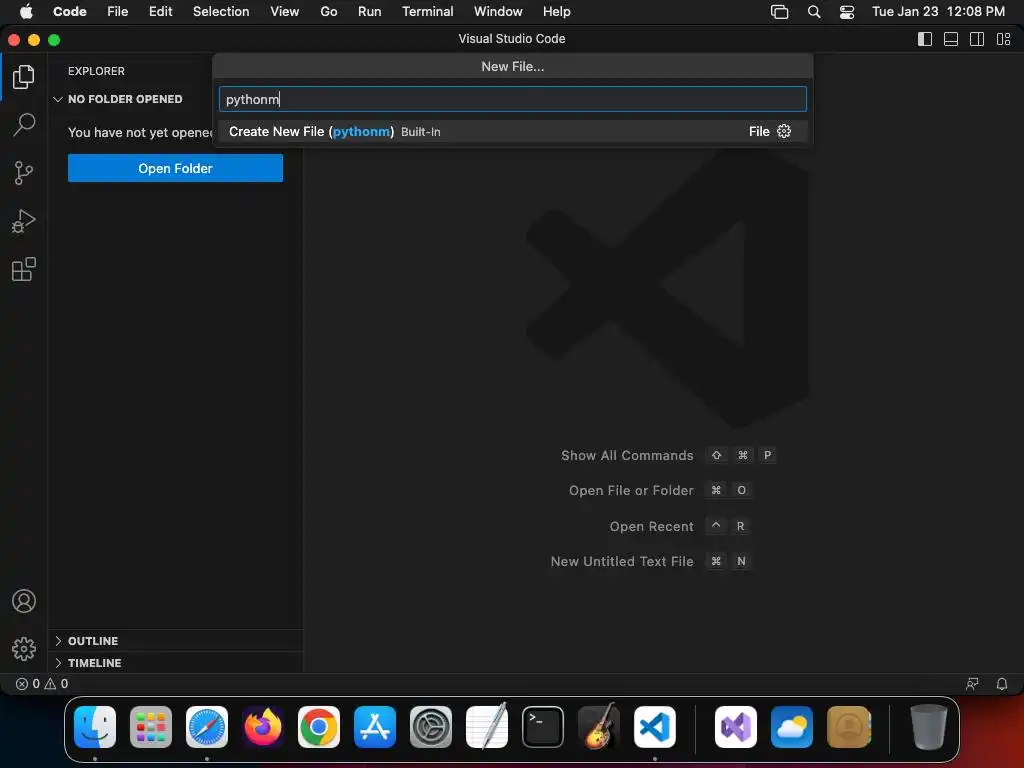Viewport: 1024px width, 768px height.
Task: Toggle Primary Side Bar layout icon
Action: pyautogui.click(x=925, y=39)
